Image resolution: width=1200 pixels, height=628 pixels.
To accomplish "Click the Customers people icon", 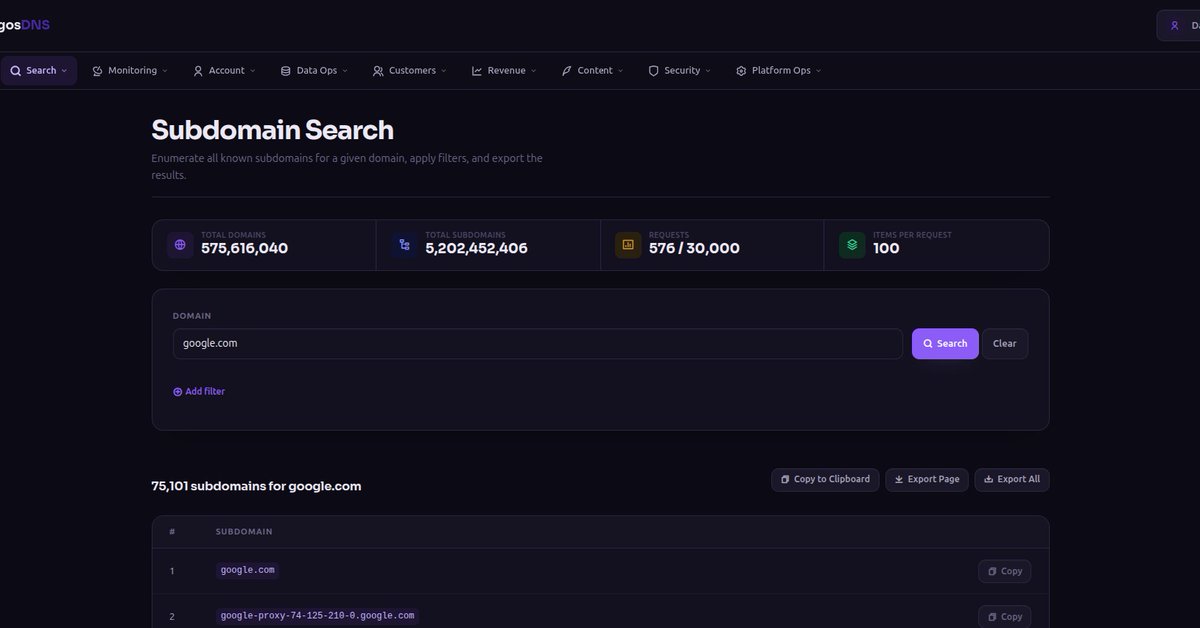I will [378, 71].
